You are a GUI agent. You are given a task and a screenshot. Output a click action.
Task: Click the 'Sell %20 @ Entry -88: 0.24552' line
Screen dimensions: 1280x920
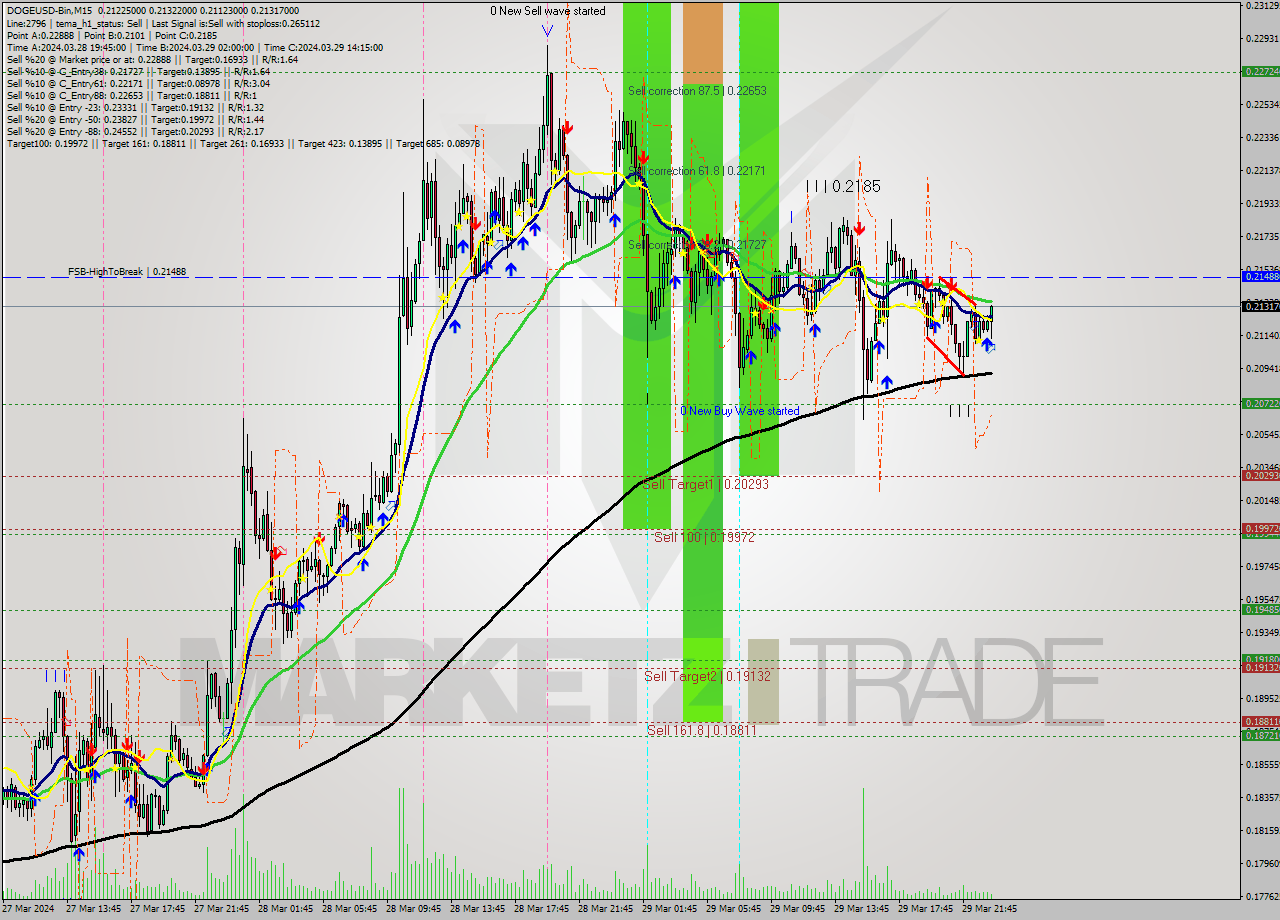(135, 131)
